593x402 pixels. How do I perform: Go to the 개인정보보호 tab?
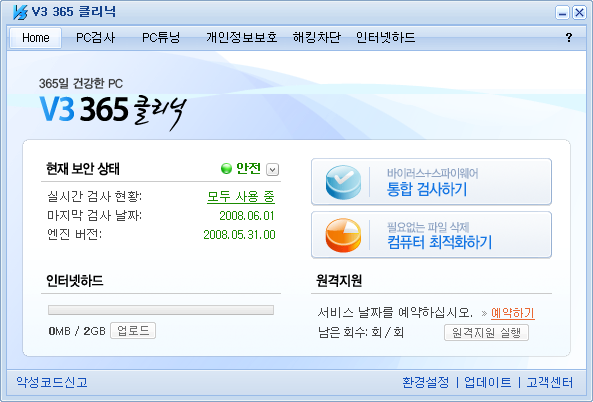242,38
